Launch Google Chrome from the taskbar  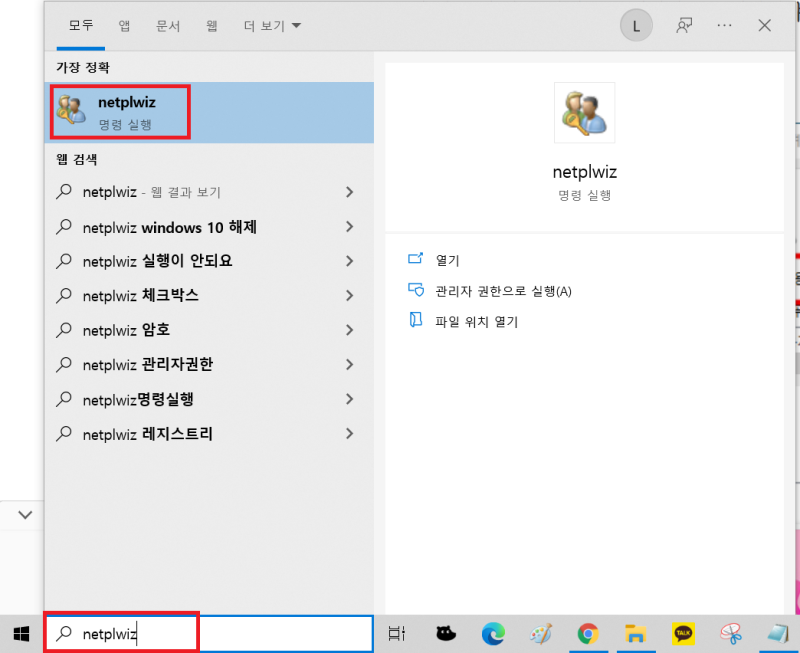[x=589, y=633]
